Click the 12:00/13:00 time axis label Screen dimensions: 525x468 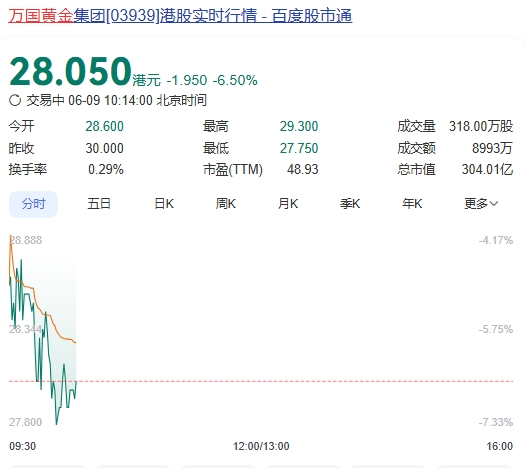pyautogui.click(x=261, y=446)
